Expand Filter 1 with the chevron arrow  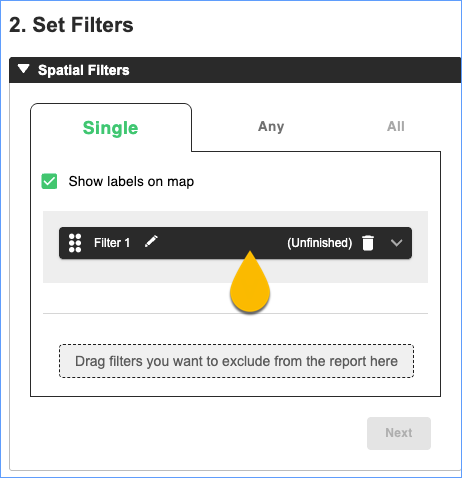[396, 243]
